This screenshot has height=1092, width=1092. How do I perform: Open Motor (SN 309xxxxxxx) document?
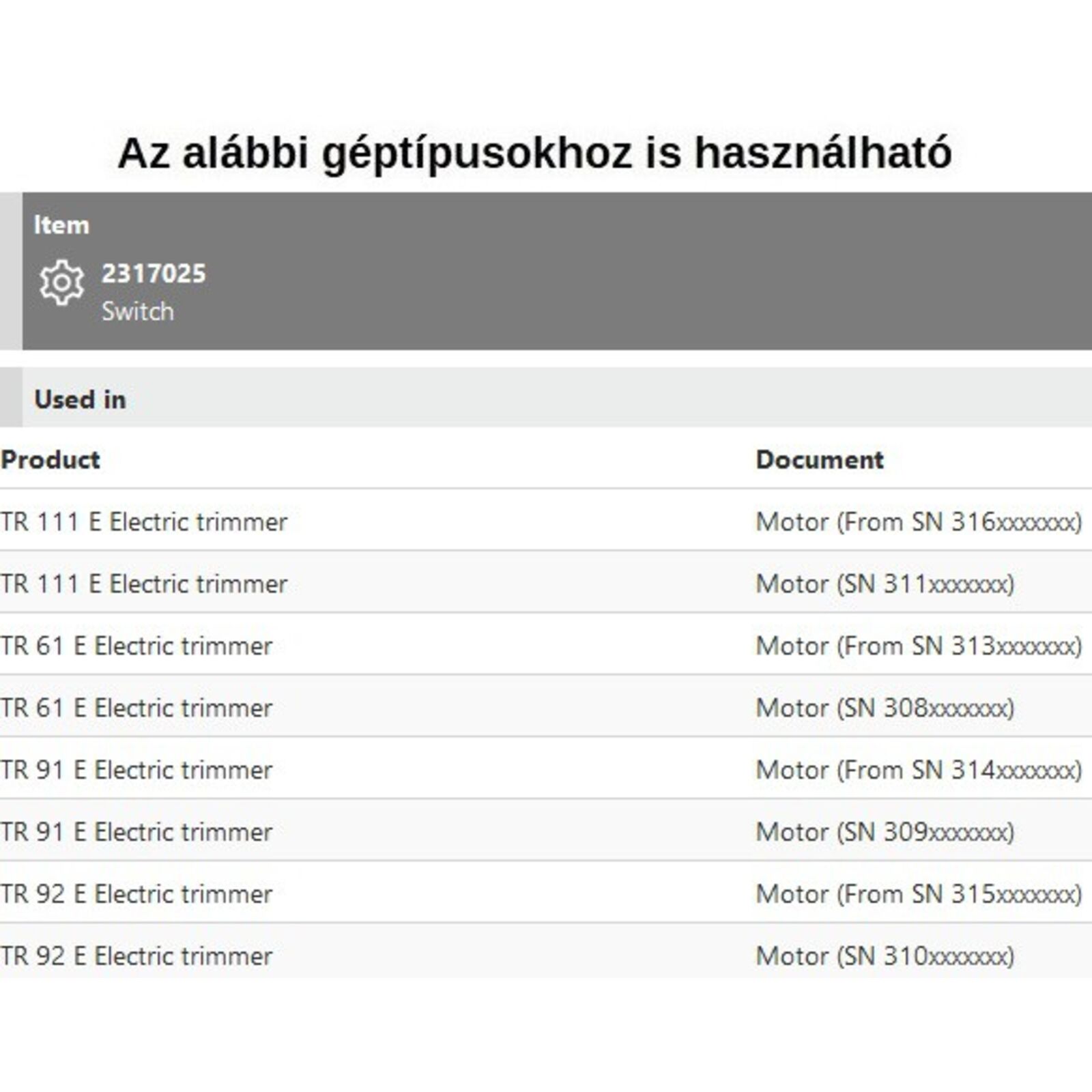[885, 833]
